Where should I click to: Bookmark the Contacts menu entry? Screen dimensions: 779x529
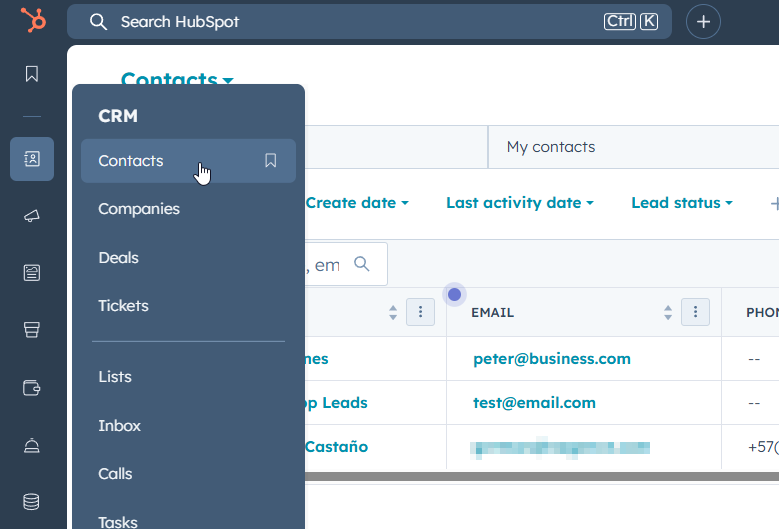271,160
